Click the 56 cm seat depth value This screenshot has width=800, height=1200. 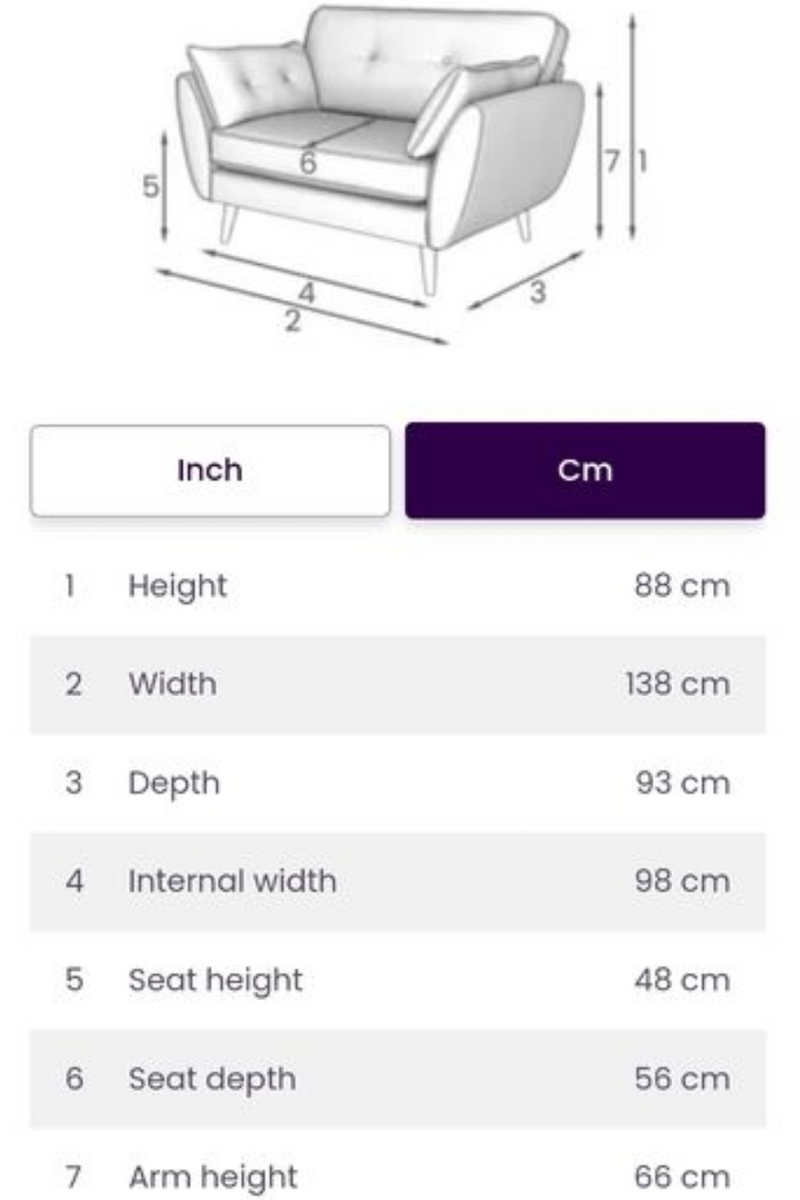point(682,1079)
